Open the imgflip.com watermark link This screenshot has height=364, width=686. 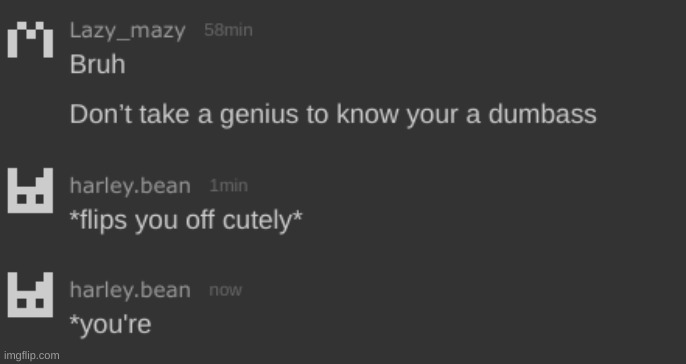tap(32, 356)
